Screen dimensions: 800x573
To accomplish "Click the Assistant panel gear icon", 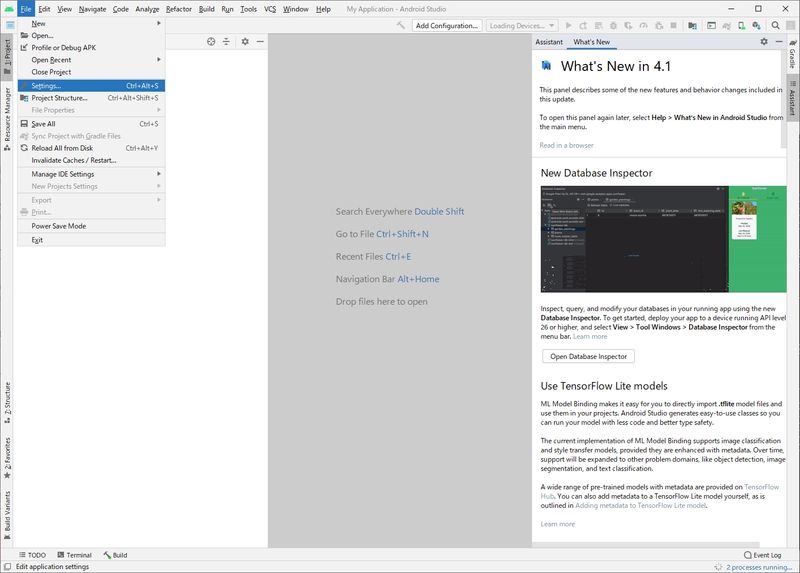I will pos(764,42).
